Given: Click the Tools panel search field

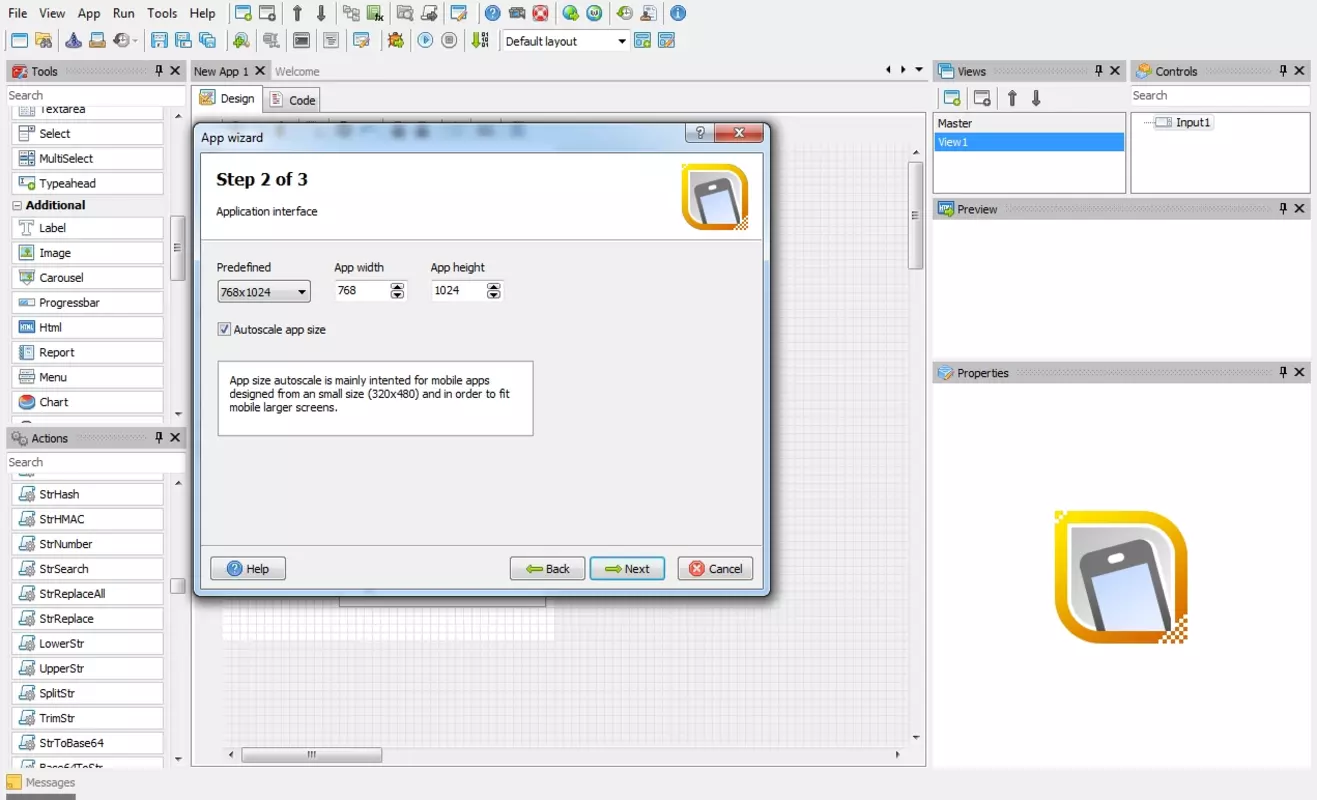Looking at the screenshot, I should 96,95.
